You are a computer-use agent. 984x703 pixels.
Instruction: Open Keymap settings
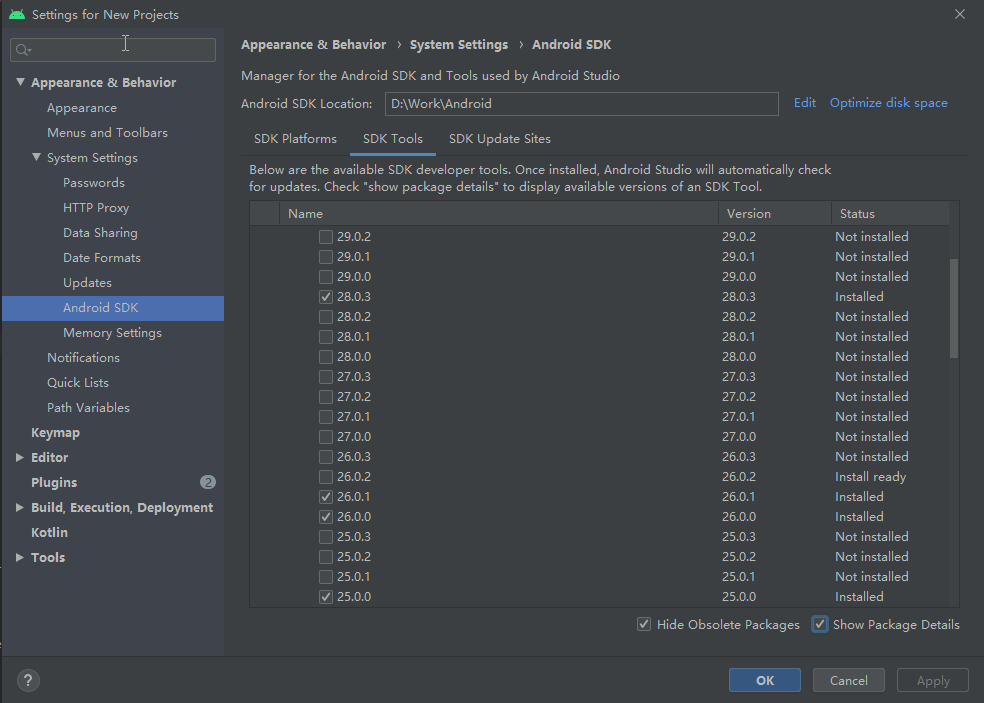pyautogui.click(x=55, y=432)
